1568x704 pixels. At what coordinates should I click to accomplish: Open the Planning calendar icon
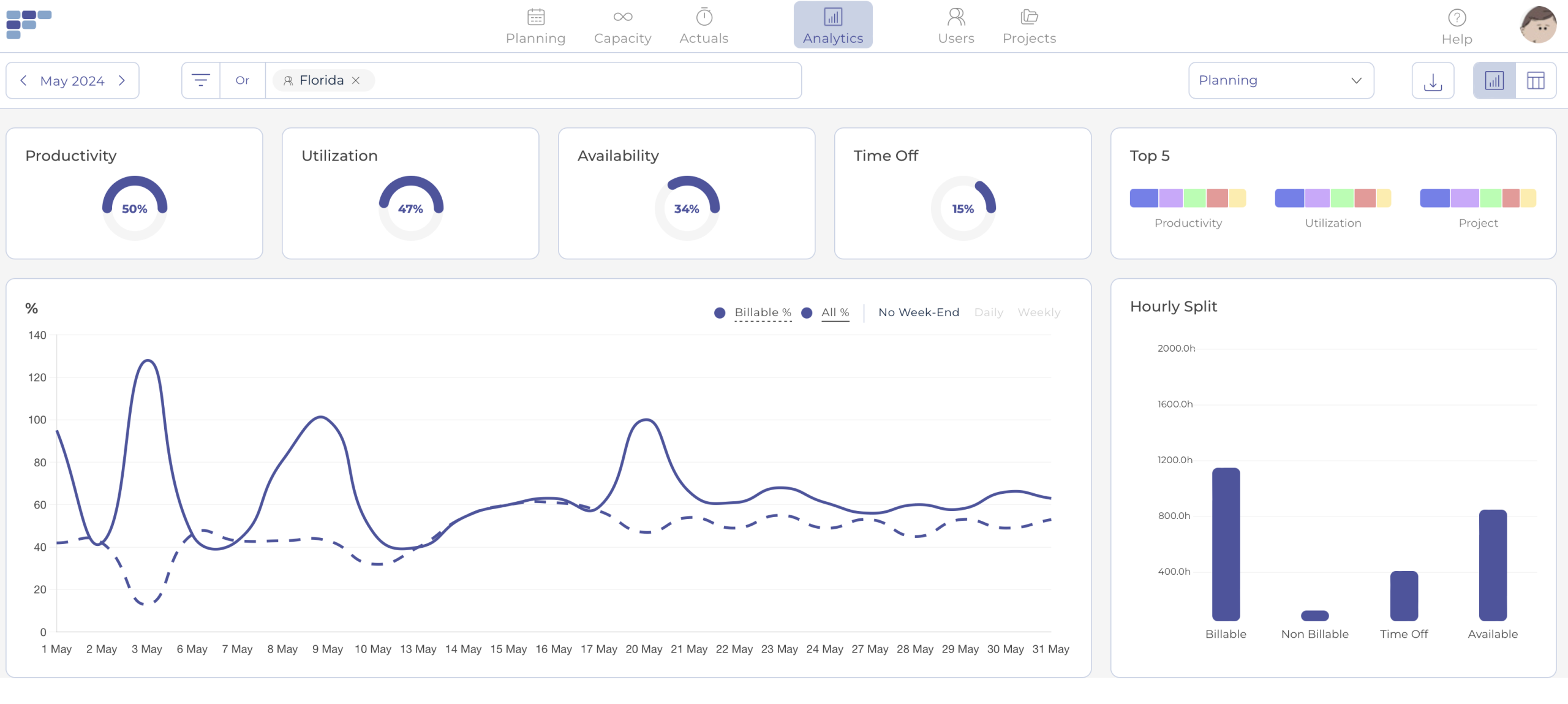pos(535,17)
